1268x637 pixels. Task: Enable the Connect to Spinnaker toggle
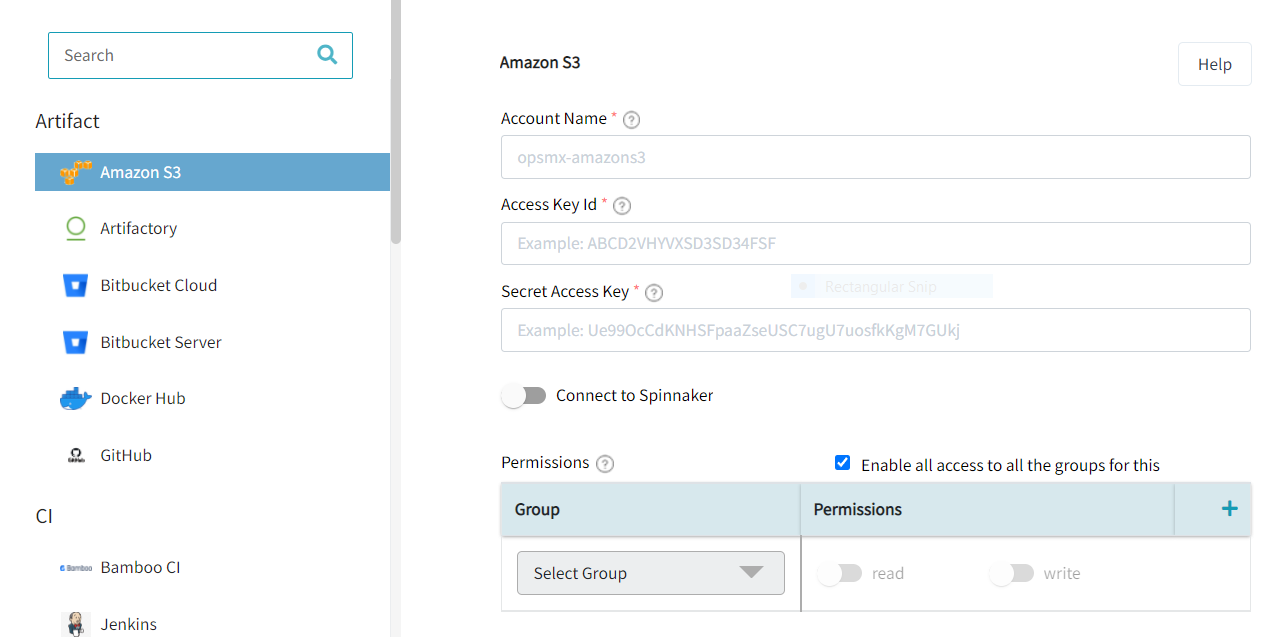click(523, 395)
